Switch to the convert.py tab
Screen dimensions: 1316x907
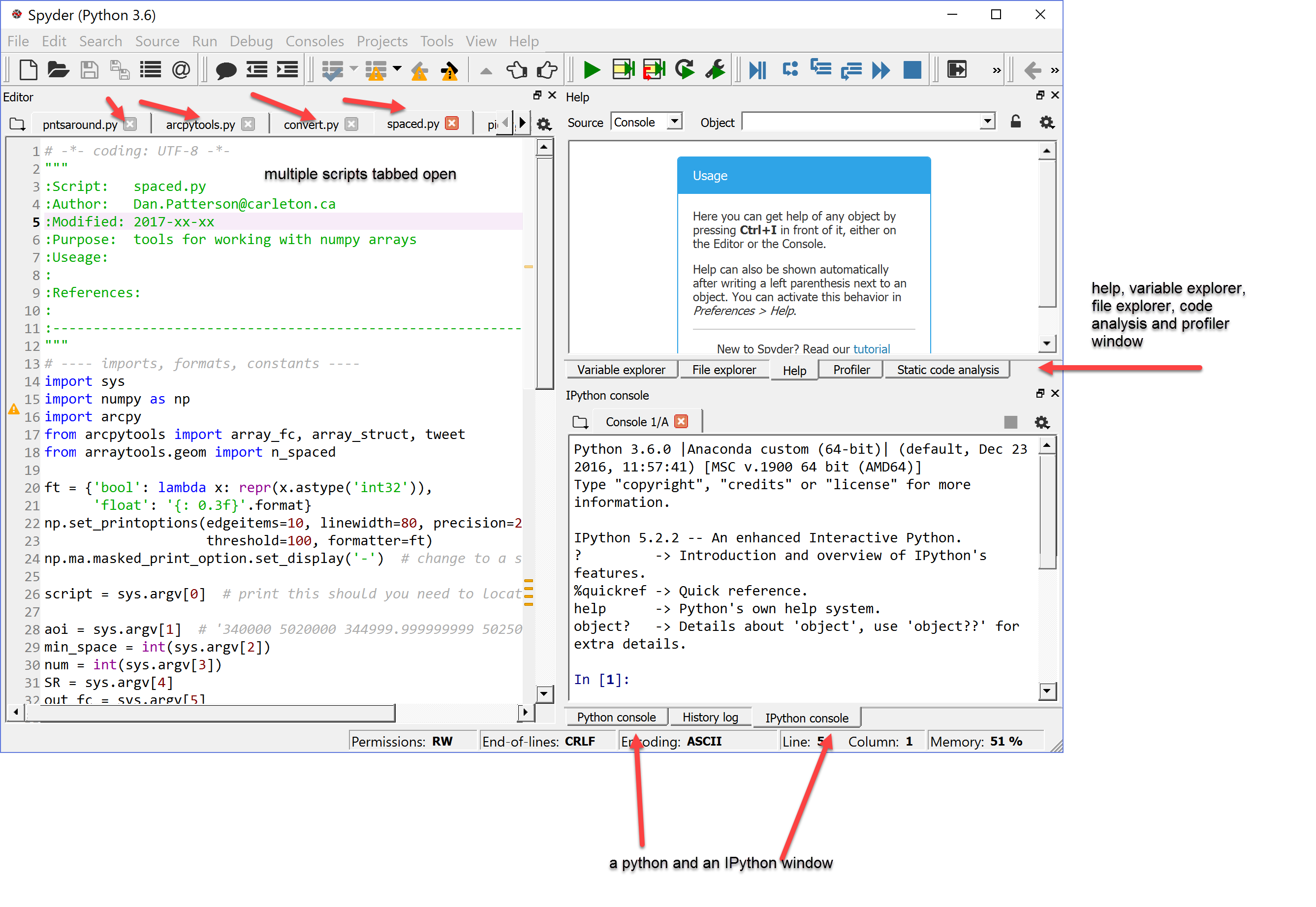(312, 124)
